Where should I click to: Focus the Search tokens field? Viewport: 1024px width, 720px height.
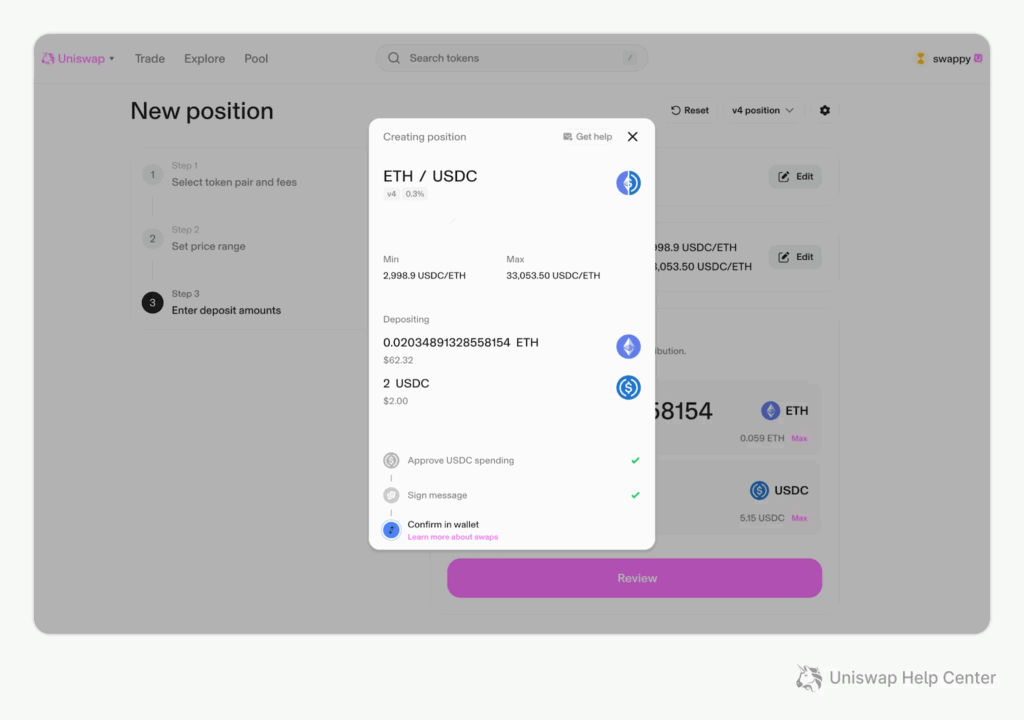click(511, 58)
